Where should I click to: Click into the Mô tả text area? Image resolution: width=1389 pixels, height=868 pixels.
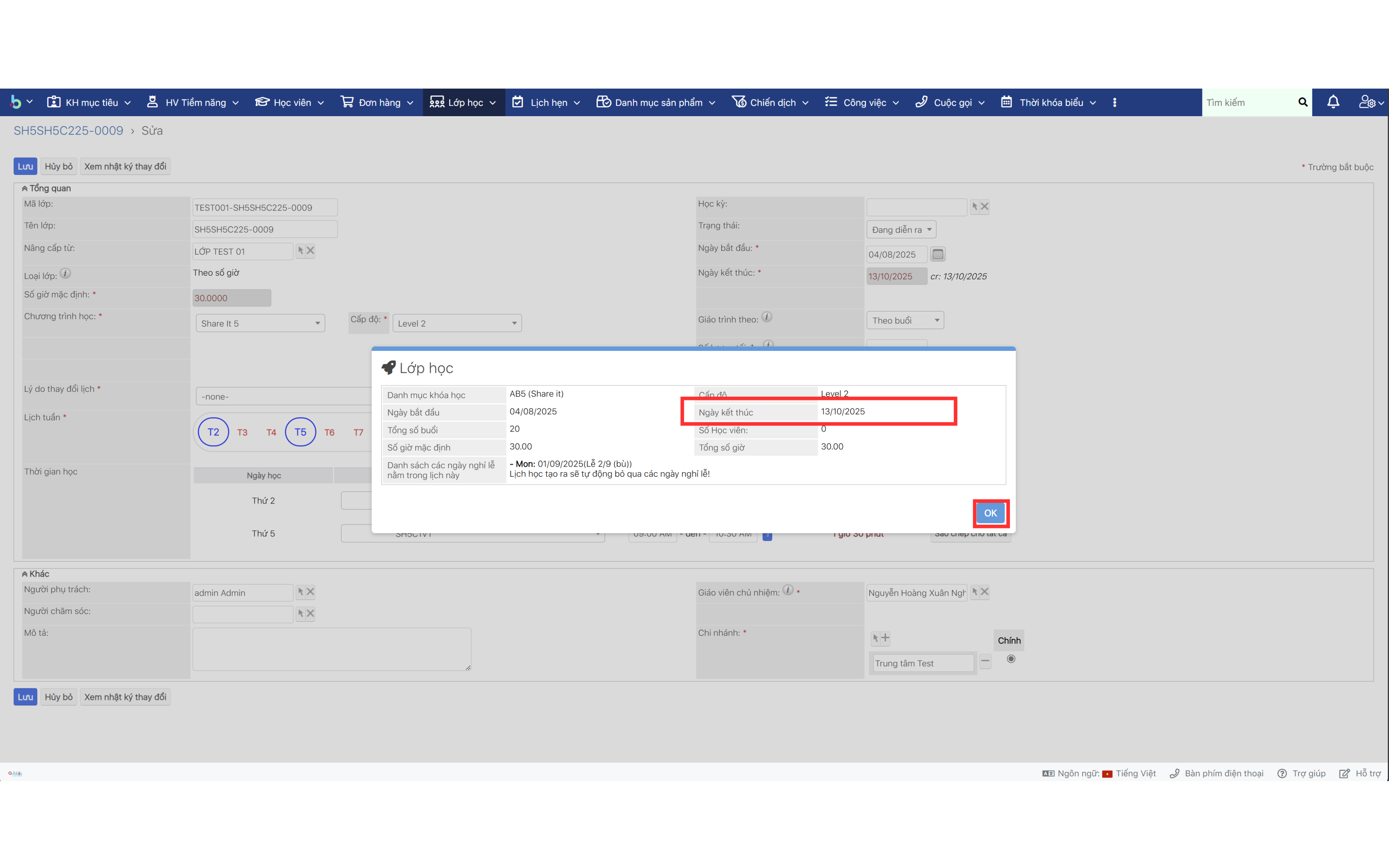pyautogui.click(x=332, y=649)
